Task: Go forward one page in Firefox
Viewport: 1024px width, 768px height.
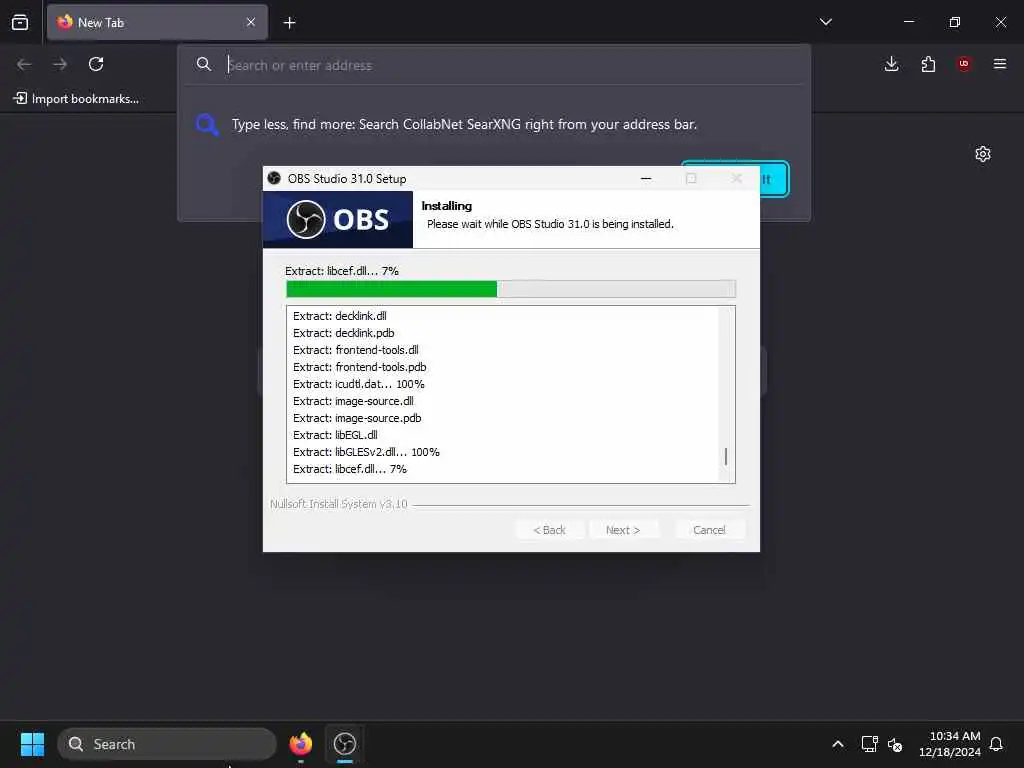Action: click(60, 64)
